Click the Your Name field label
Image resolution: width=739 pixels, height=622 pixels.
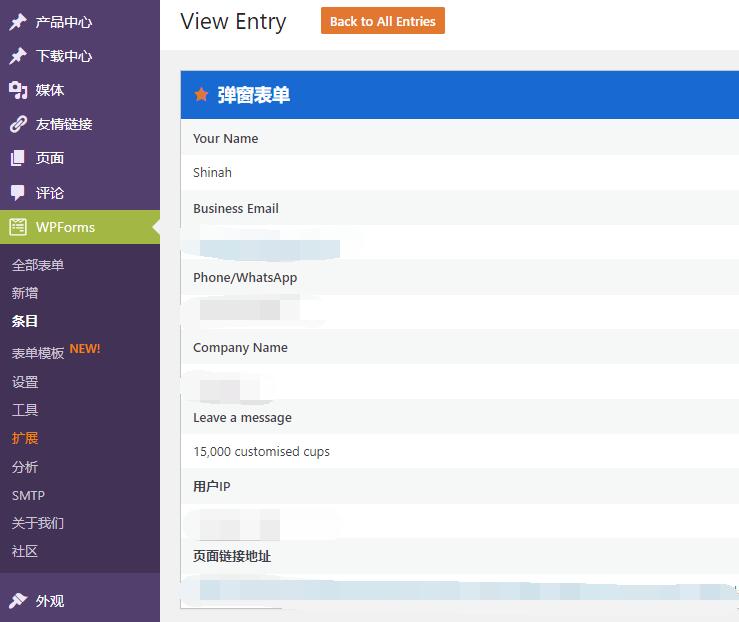(226, 139)
